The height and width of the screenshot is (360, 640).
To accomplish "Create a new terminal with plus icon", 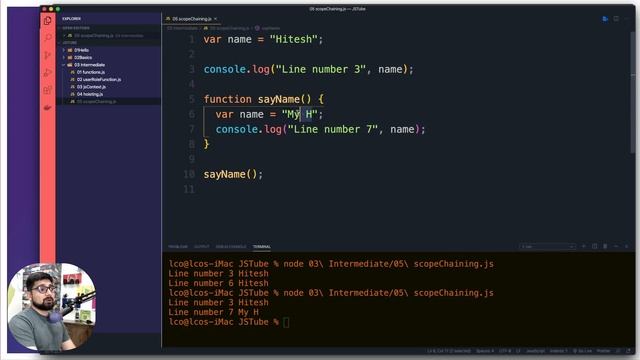I will 584,246.
